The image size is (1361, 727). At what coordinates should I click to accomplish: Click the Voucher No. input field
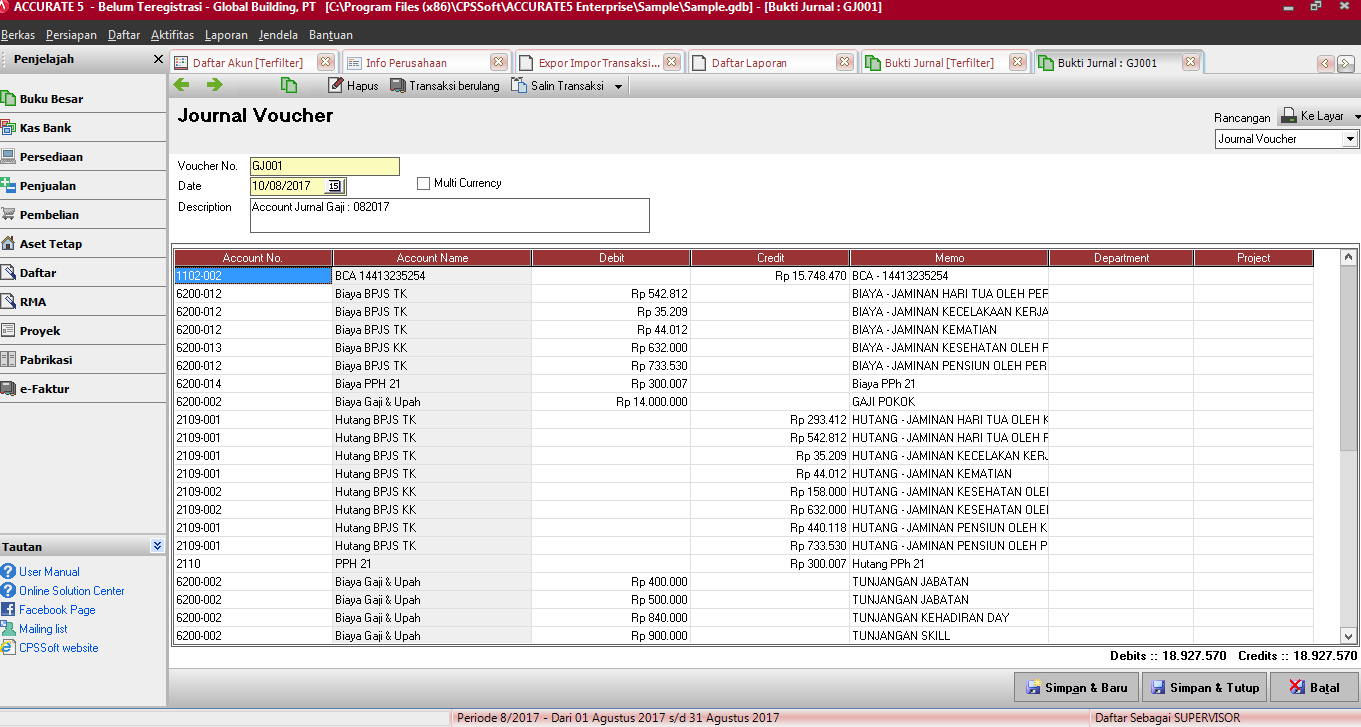pyautogui.click(x=324, y=167)
